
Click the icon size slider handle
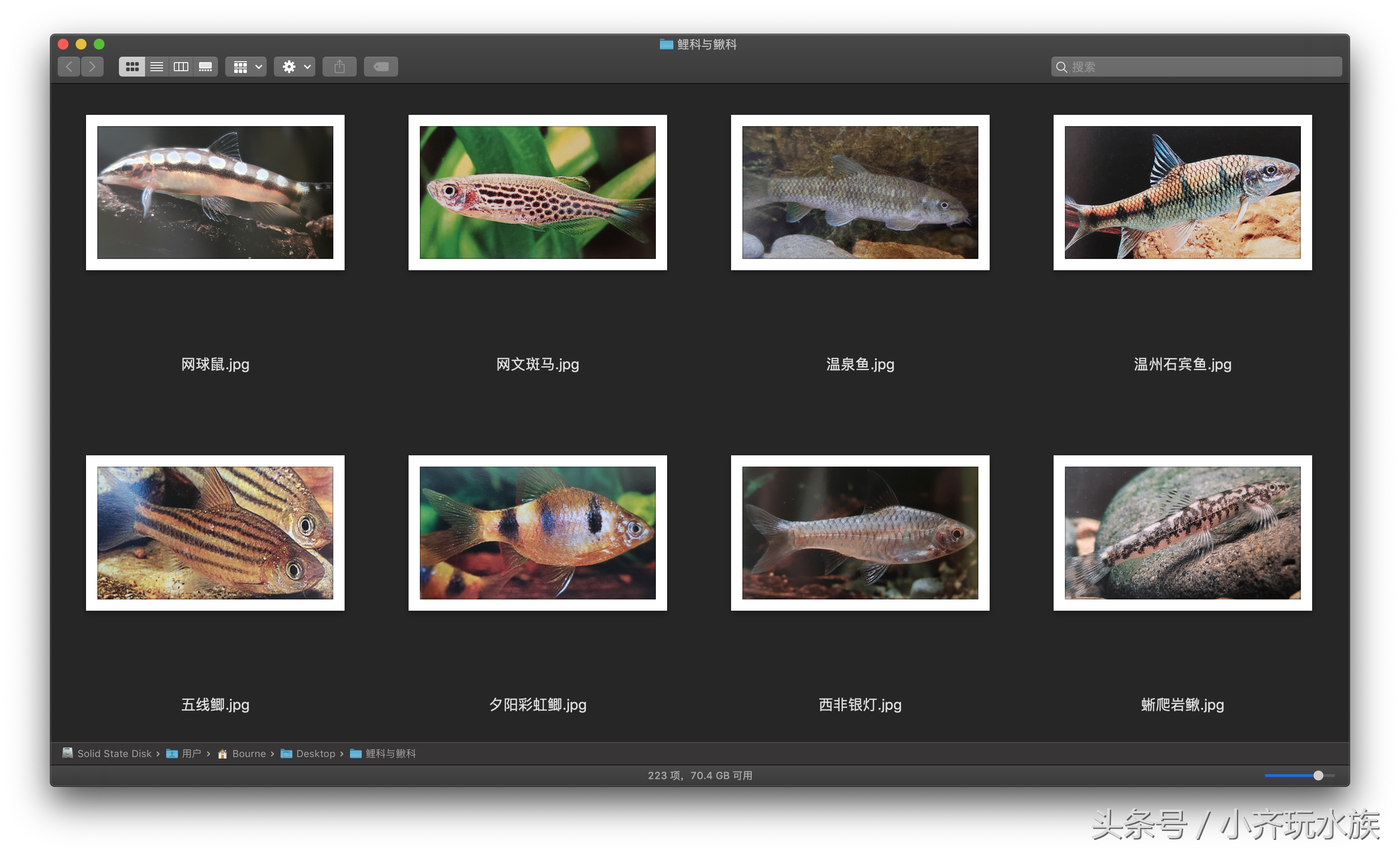(1318, 776)
